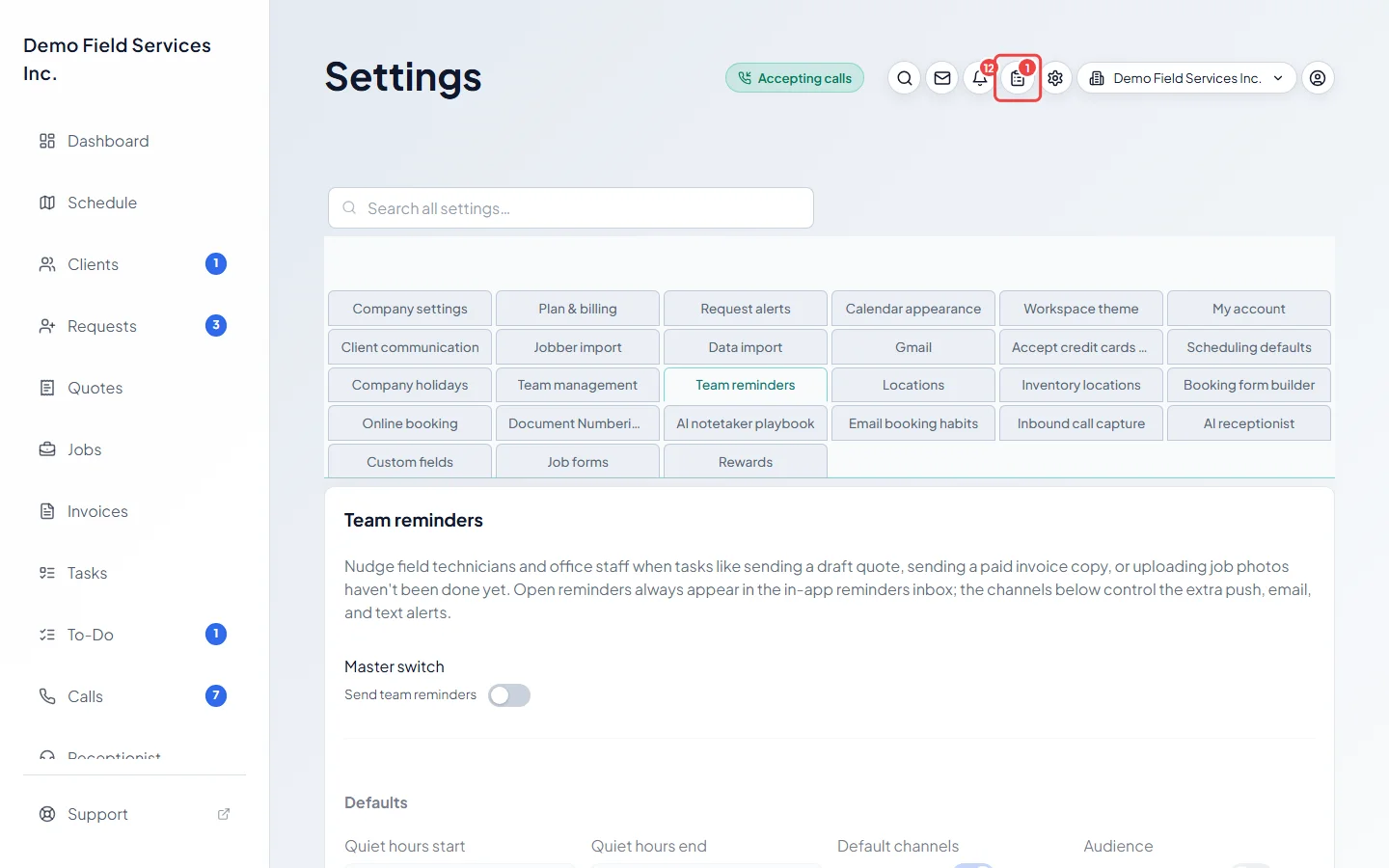
Task: Go to Requests in the sidebar
Action: click(135, 326)
